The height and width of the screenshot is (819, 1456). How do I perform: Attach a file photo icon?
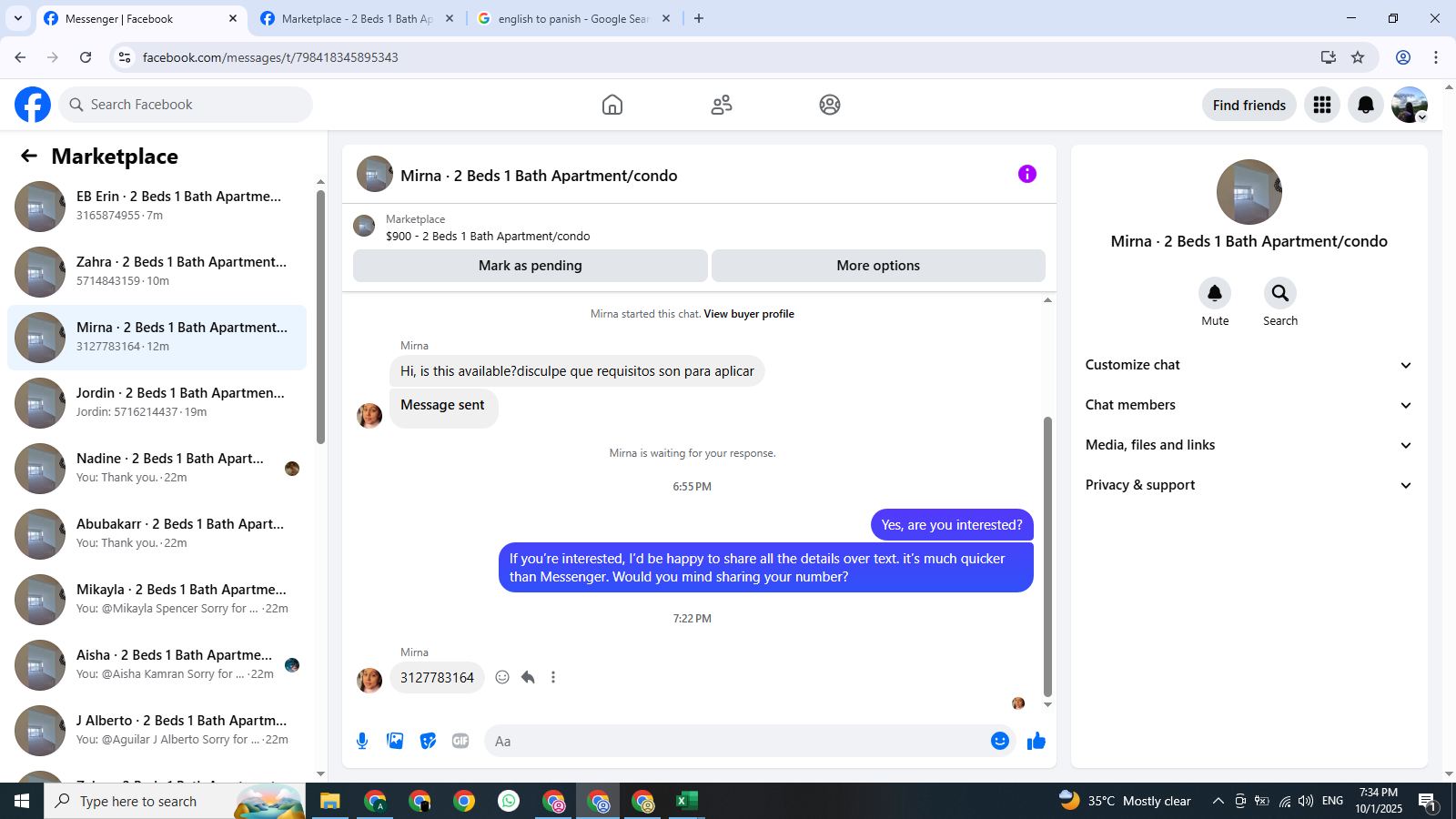click(395, 741)
